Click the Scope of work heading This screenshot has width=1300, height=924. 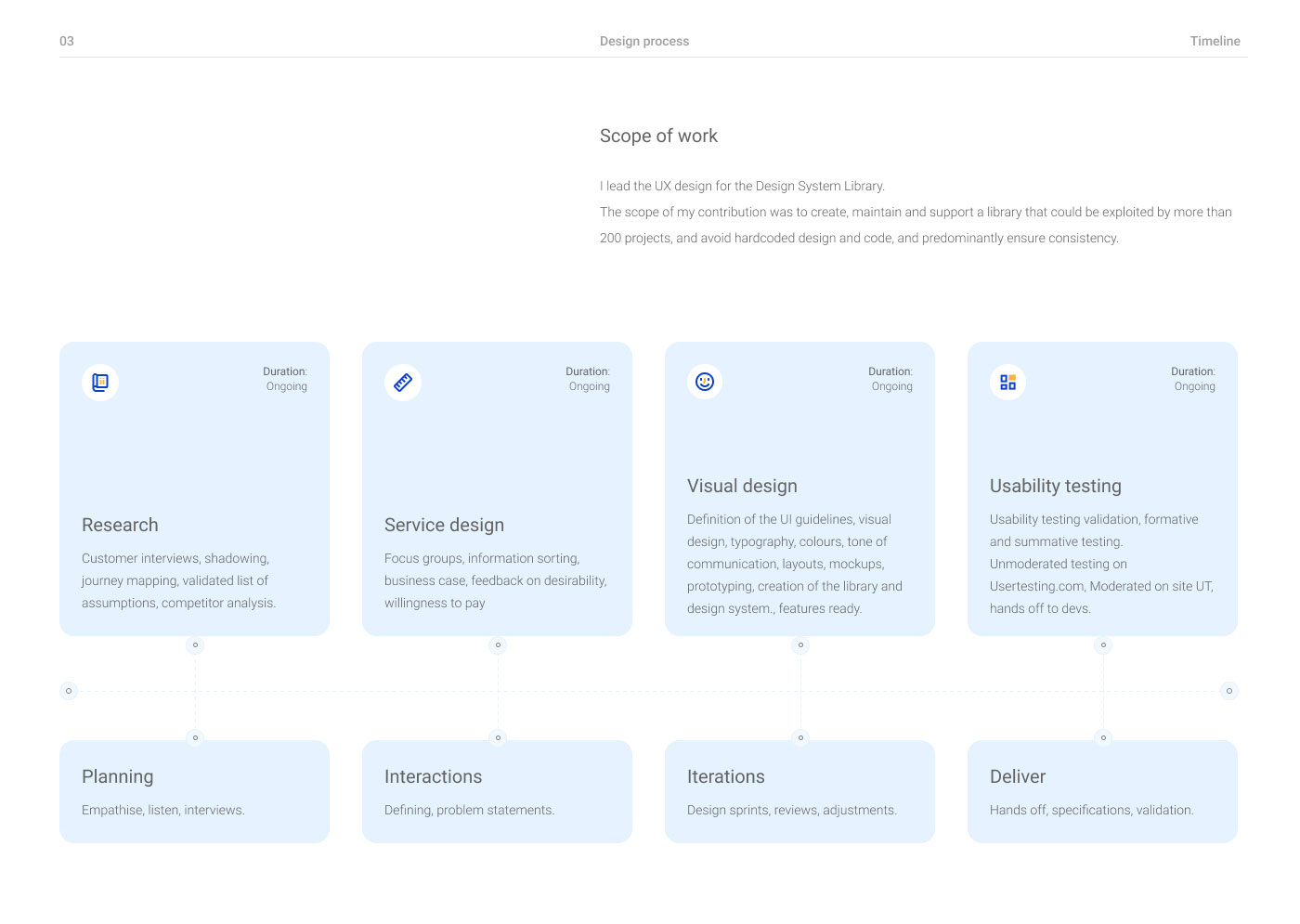(x=658, y=136)
